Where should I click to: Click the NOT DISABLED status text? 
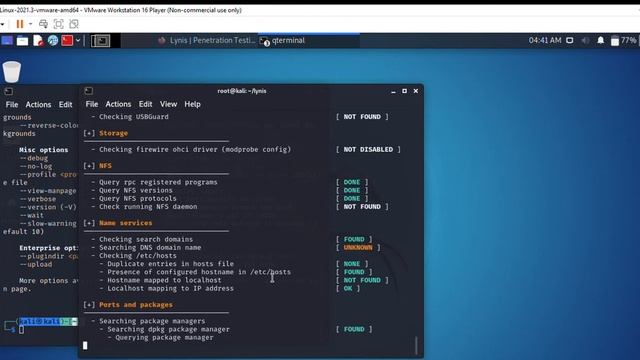(x=368, y=149)
